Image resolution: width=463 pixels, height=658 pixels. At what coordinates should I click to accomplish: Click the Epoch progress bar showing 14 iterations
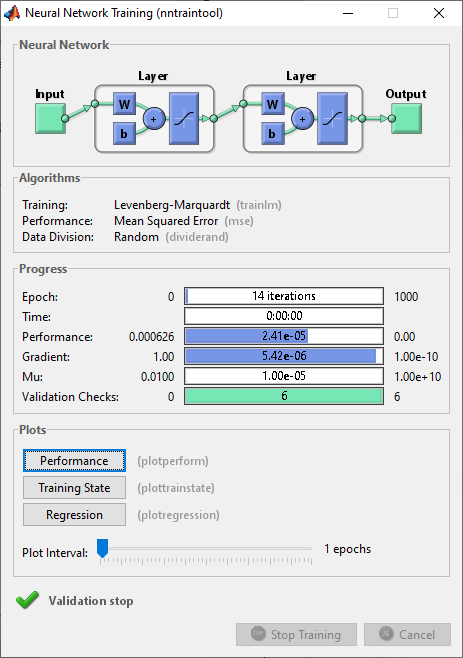point(284,296)
